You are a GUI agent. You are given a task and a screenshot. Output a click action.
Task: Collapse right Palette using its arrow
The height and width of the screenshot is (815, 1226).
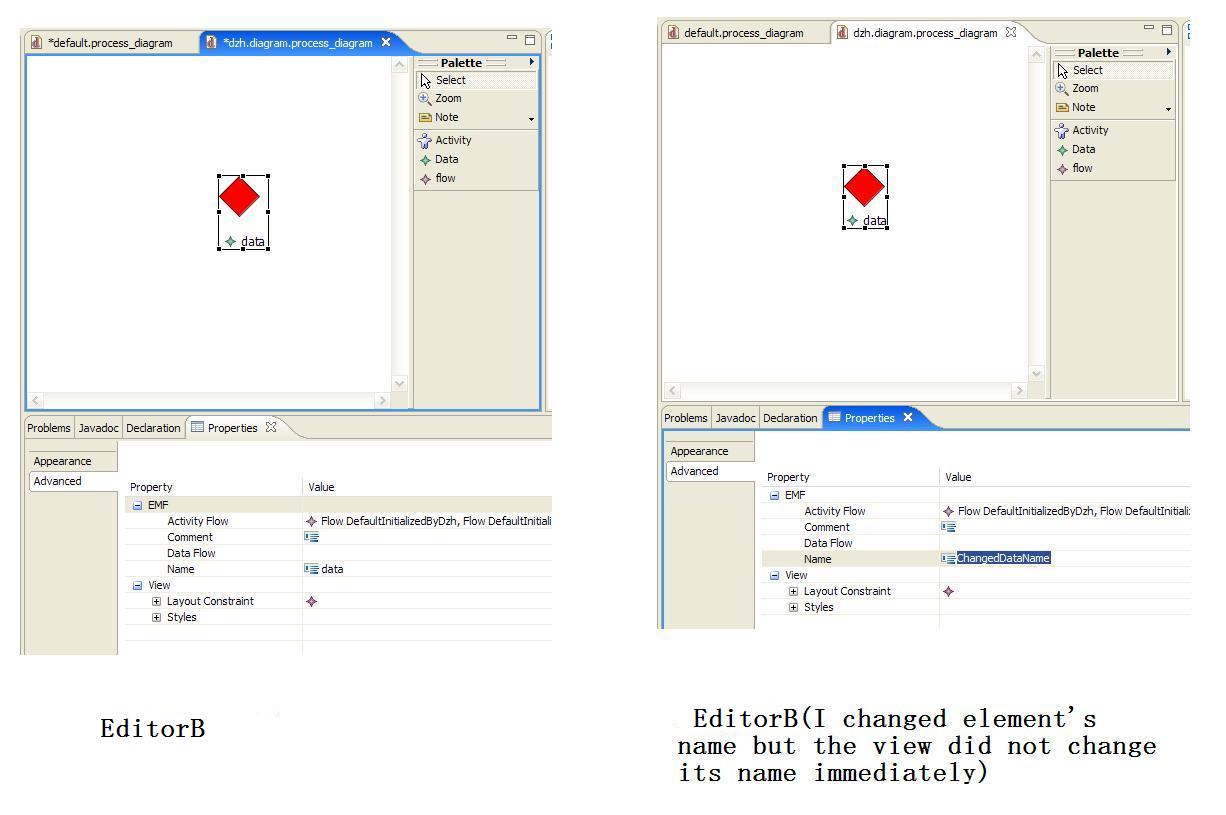pyautogui.click(x=1168, y=52)
